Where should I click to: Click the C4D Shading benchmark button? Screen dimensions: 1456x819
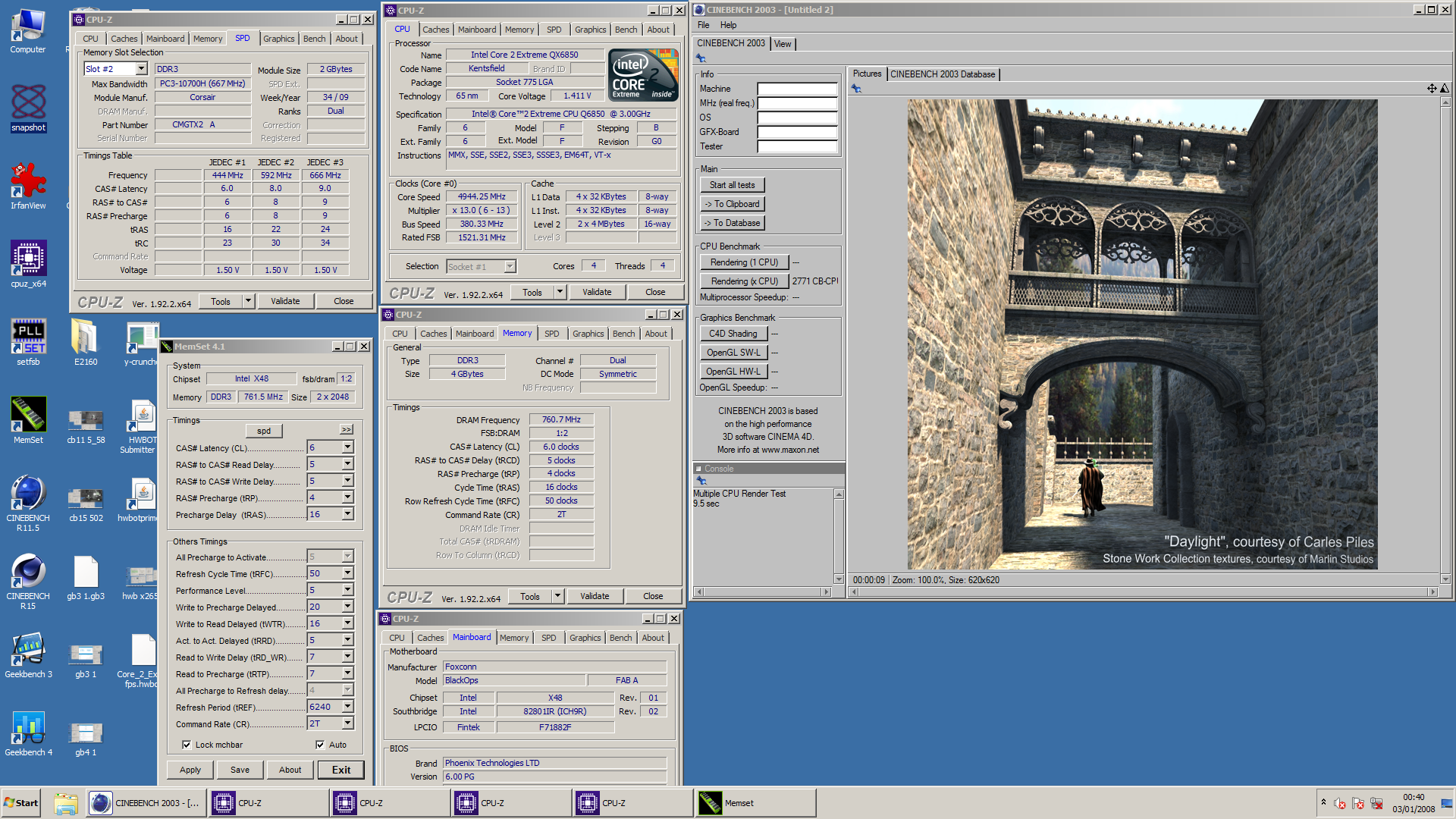point(733,334)
